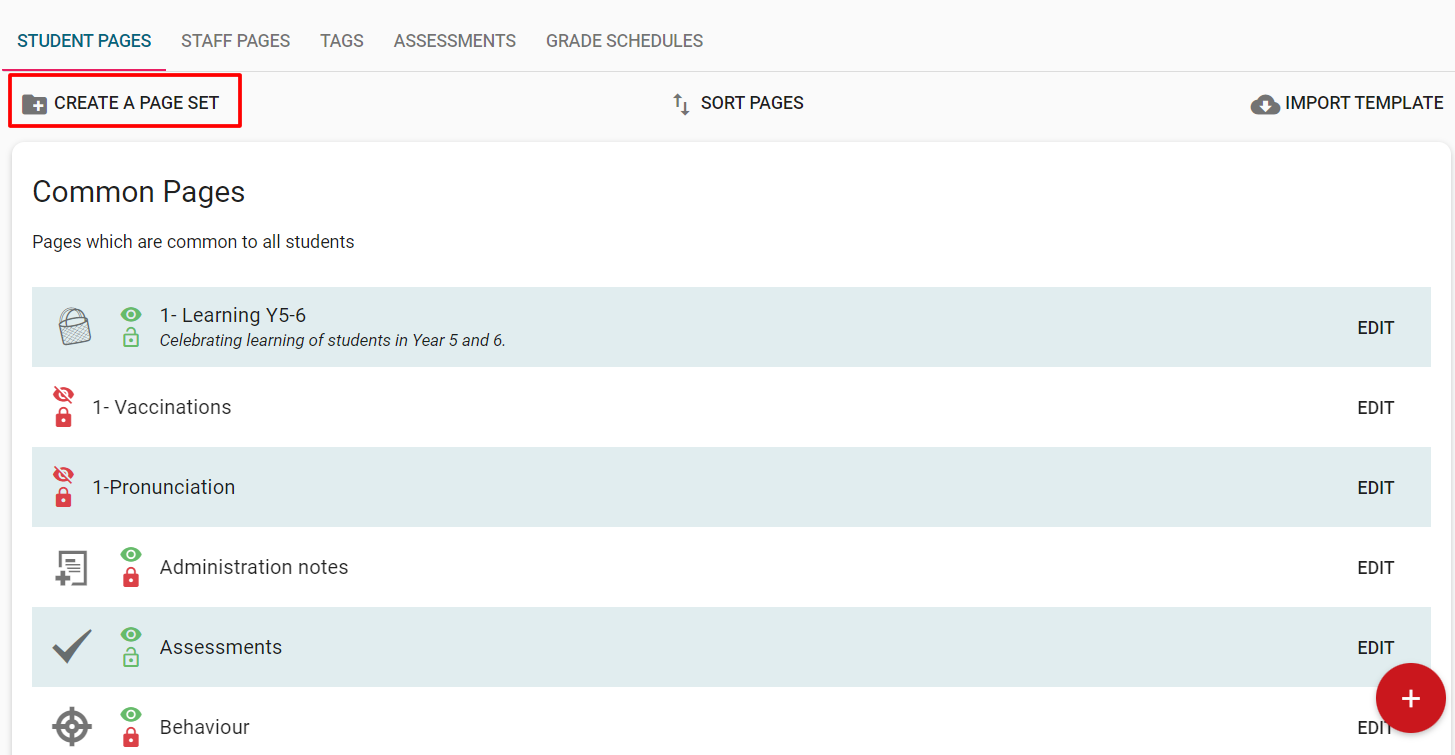Edit the 1-Pronunciation page

(1375, 488)
